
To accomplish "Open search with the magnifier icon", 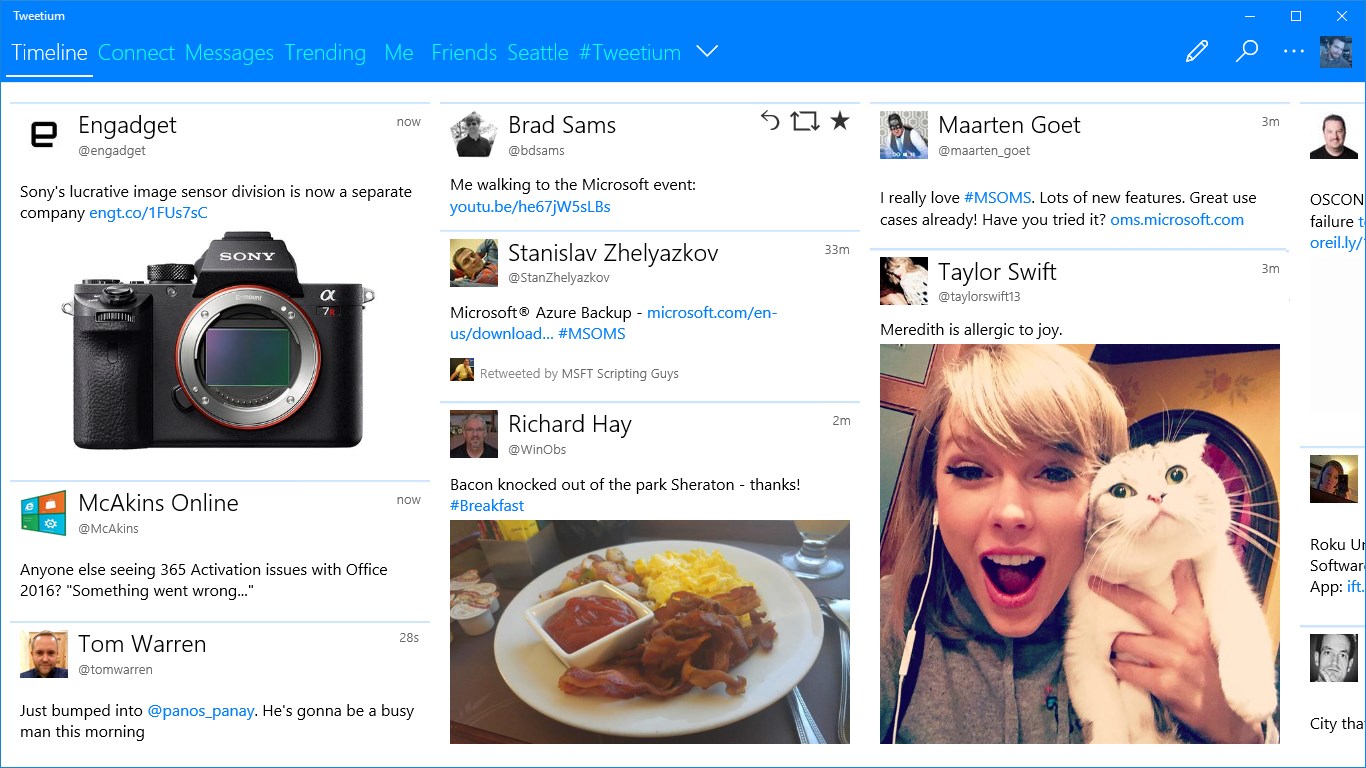I will 1246,52.
